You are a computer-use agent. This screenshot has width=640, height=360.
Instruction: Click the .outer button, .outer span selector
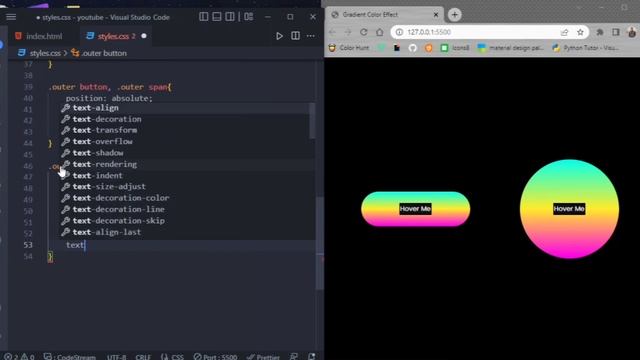(110, 87)
